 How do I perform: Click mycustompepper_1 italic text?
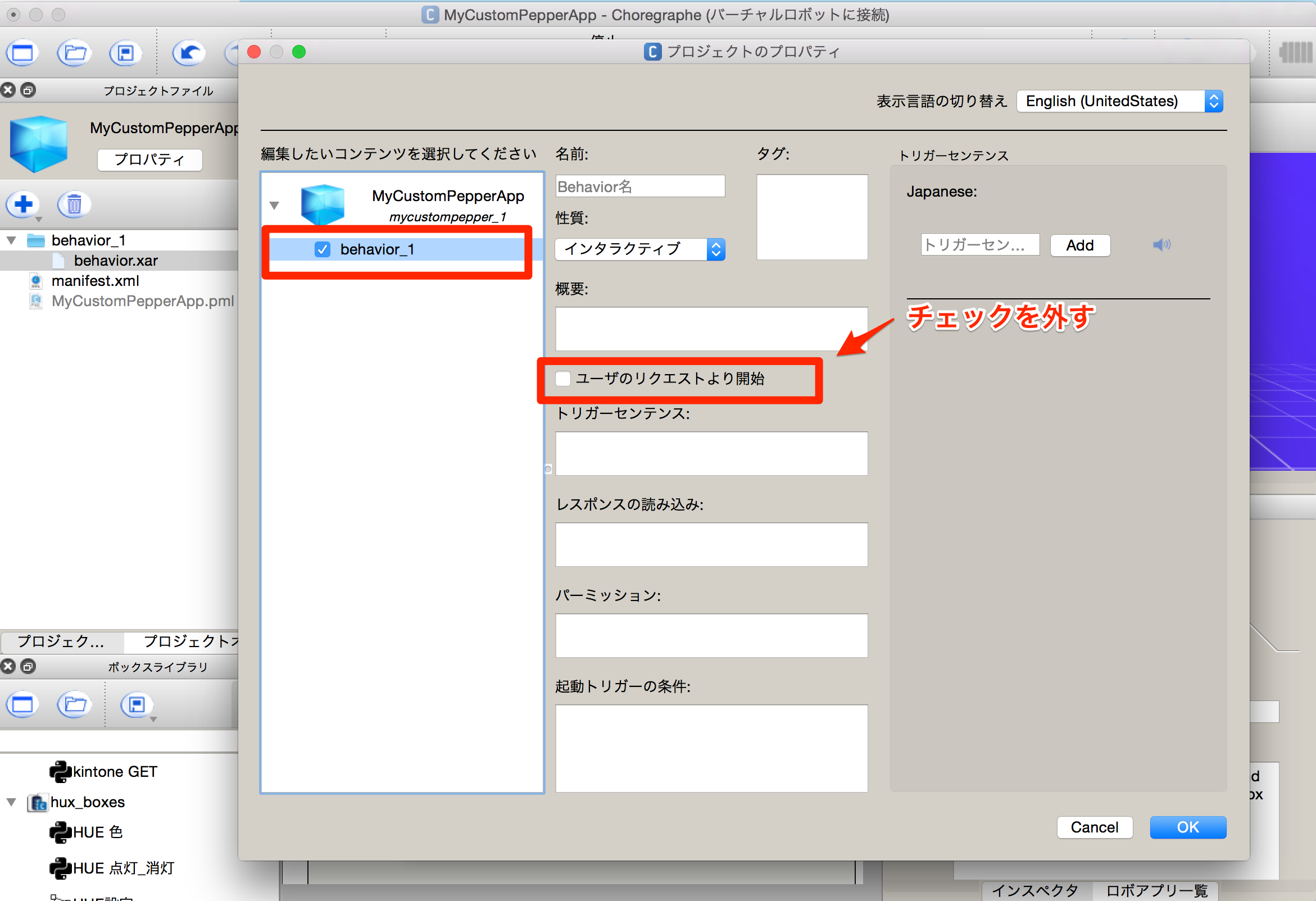pyautogui.click(x=447, y=217)
